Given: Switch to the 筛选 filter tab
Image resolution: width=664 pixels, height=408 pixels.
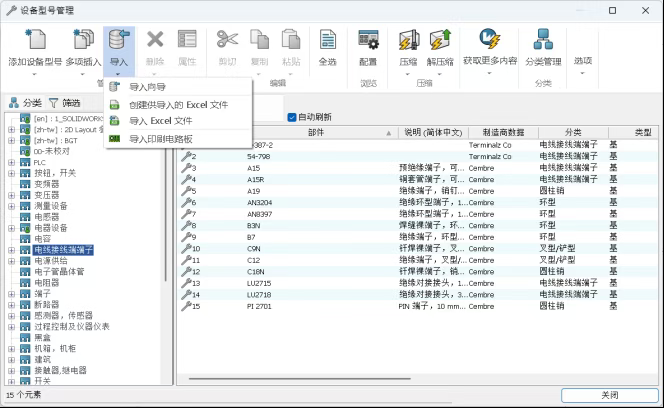Looking at the screenshot, I should coord(64,102).
